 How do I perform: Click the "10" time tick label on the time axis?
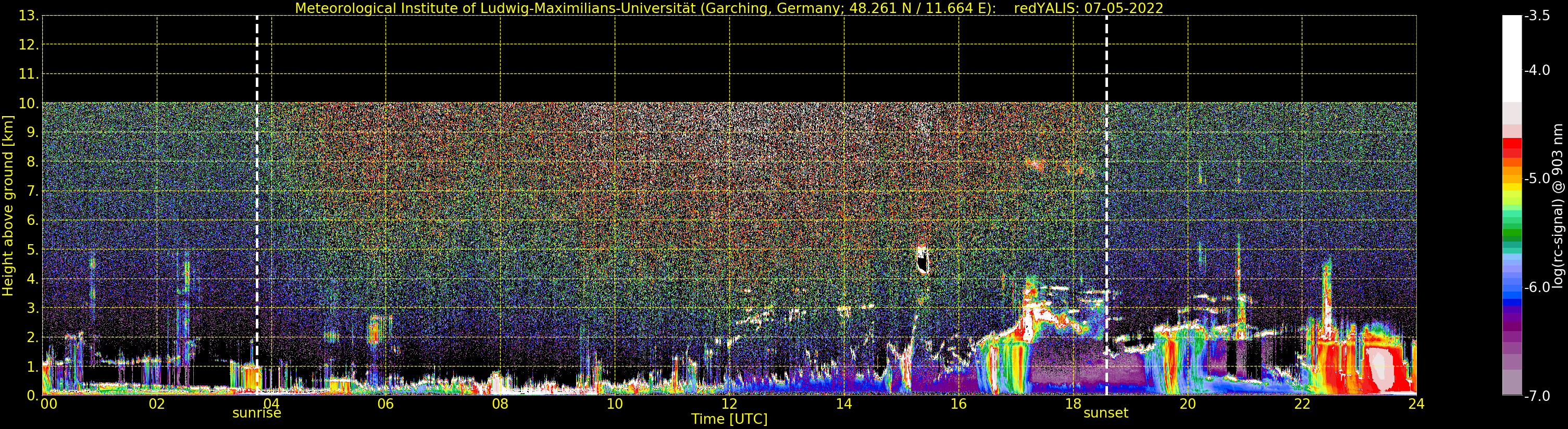point(615,404)
